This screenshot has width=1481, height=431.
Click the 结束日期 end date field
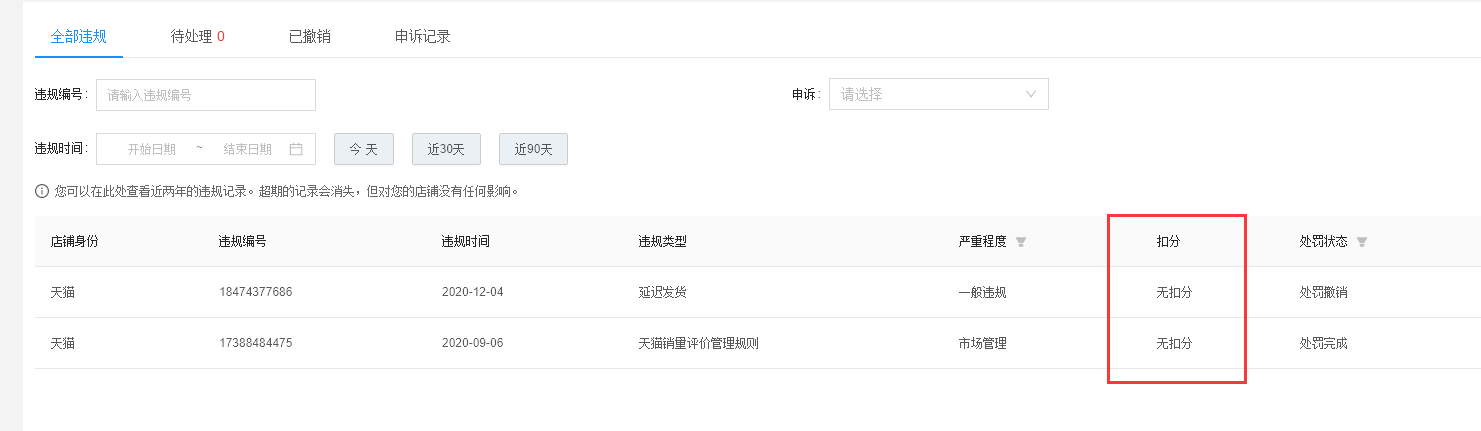pos(248,149)
